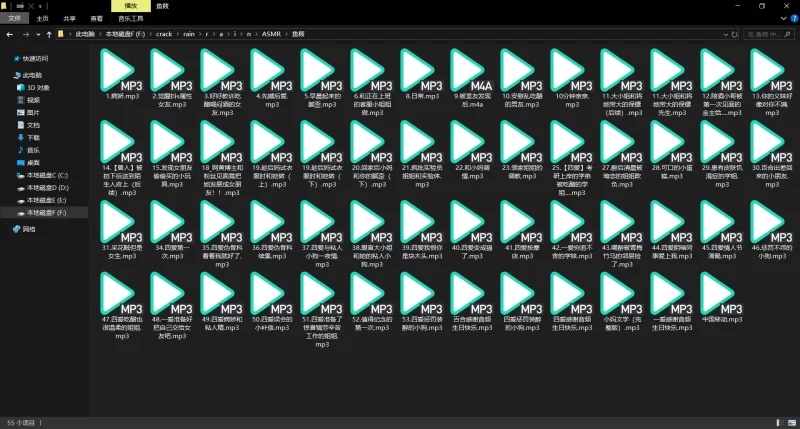This screenshot has height=429, width=800.
Task: Click the folder search box
Action: [768, 34]
